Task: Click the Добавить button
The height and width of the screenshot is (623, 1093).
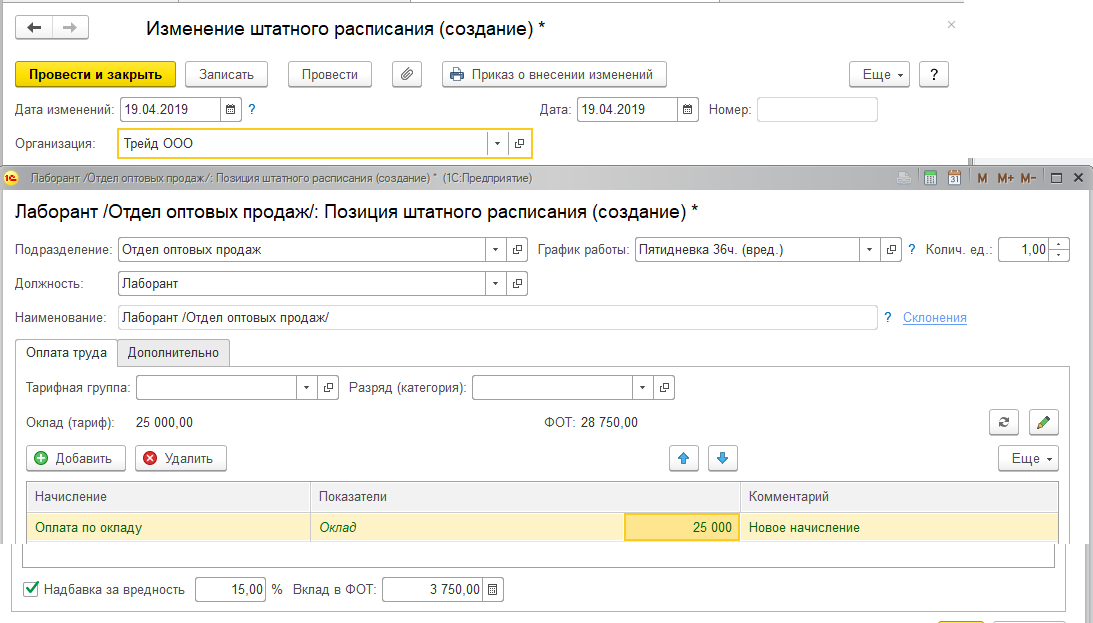Action: tap(76, 458)
